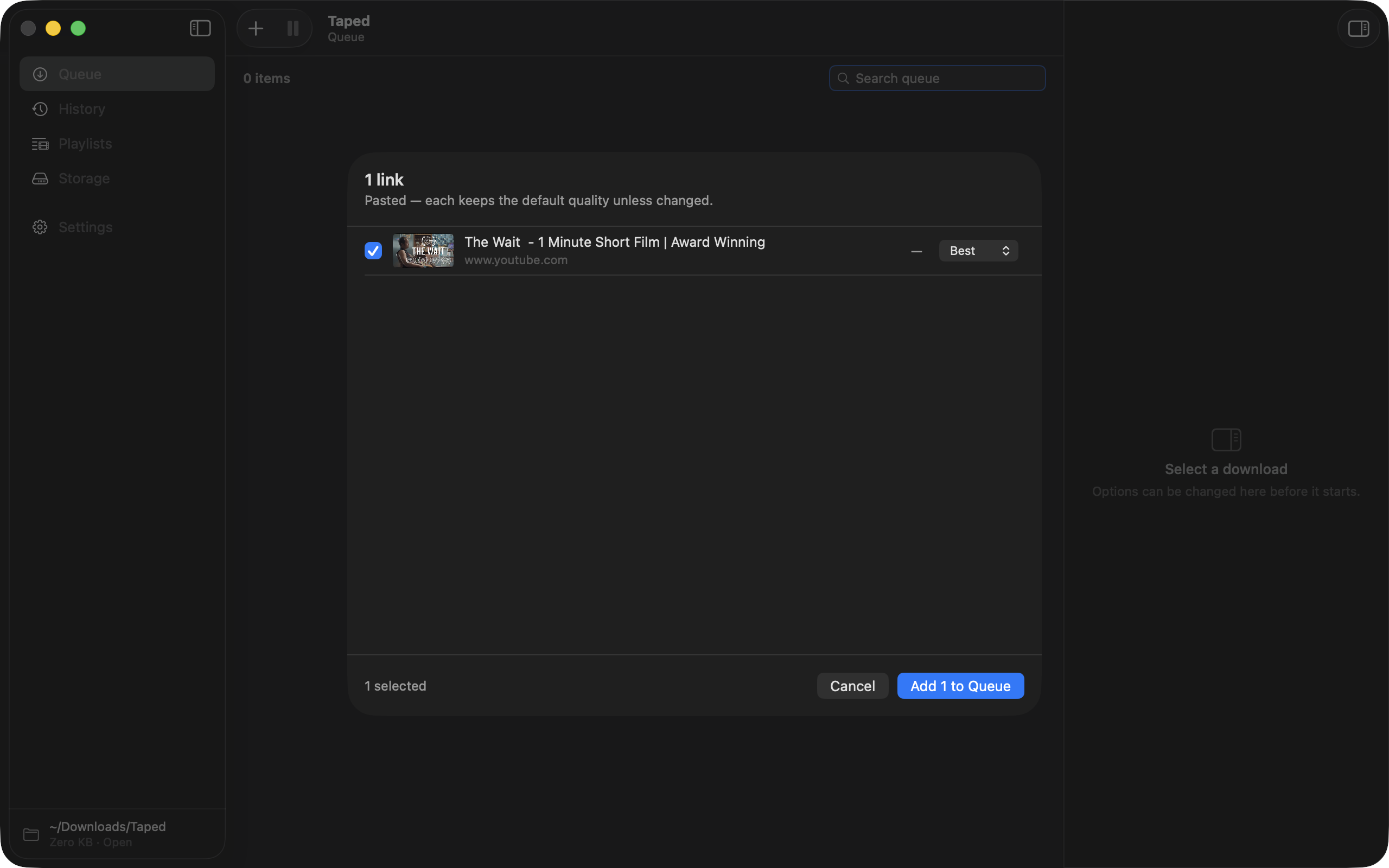Click the yellow minimize window button
The width and height of the screenshot is (1389, 868).
click(53, 28)
